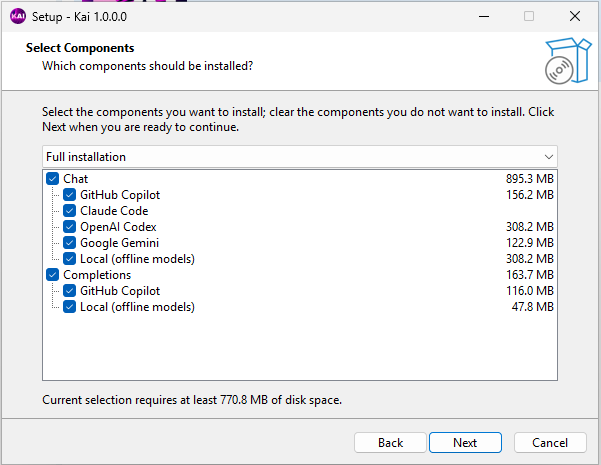
Task: Click the disk space requirement text
Action: click(192, 400)
